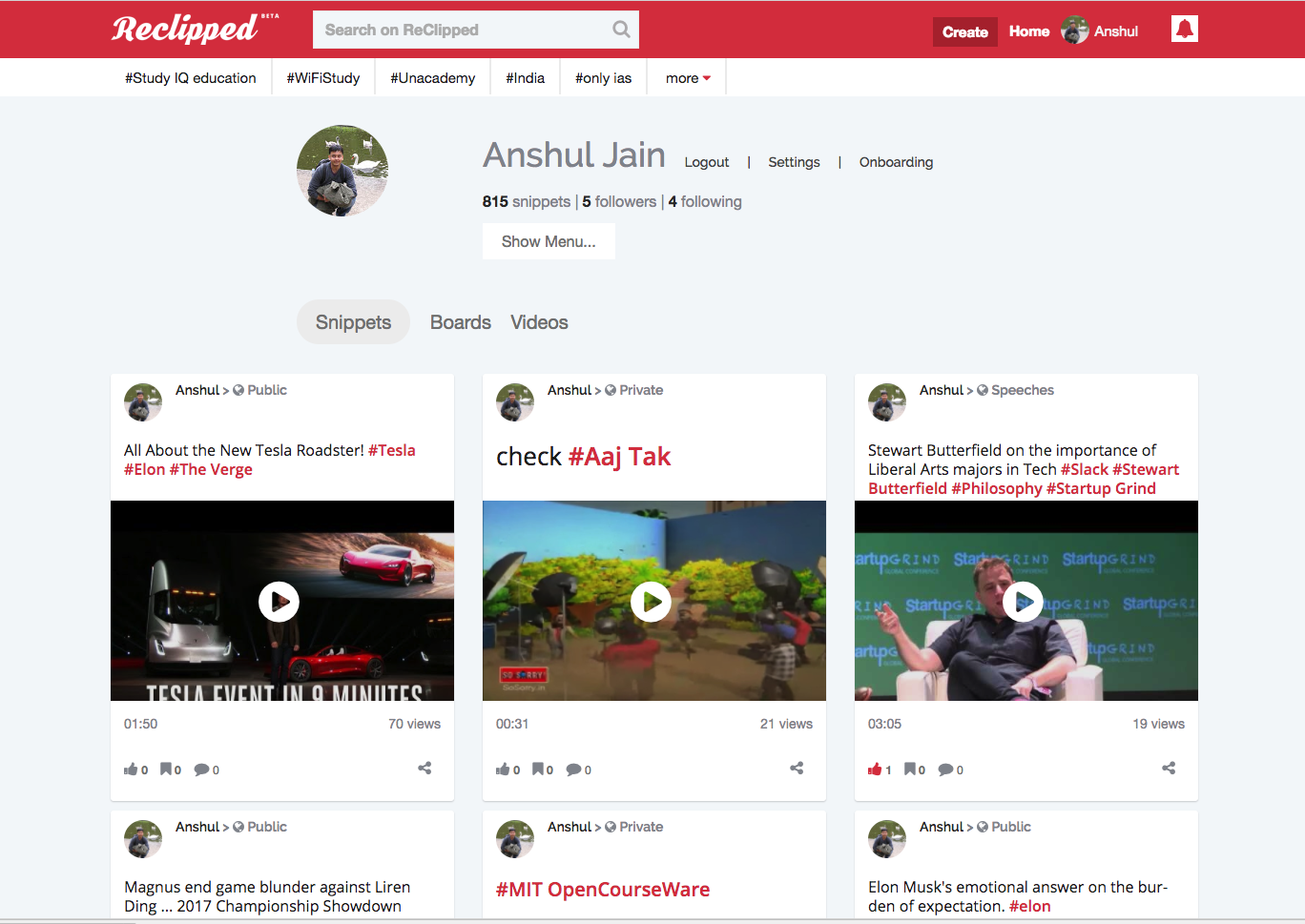Click author avatar on Tesla Roadster card

coord(143,402)
